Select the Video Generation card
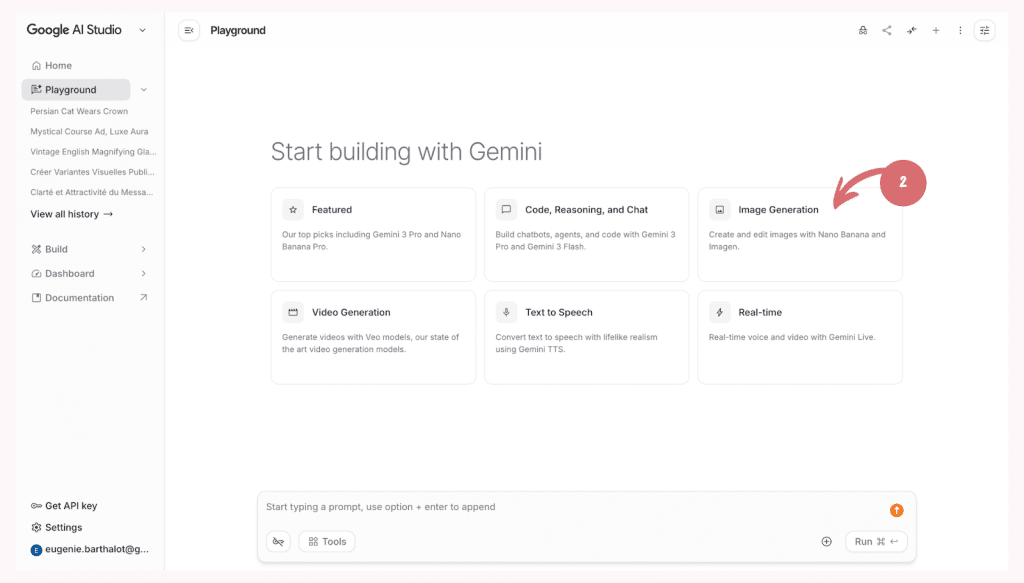1024x583 pixels. point(374,338)
